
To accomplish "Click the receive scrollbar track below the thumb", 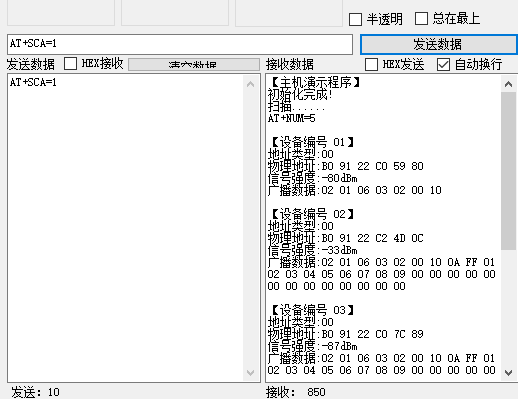I will 508,307.
